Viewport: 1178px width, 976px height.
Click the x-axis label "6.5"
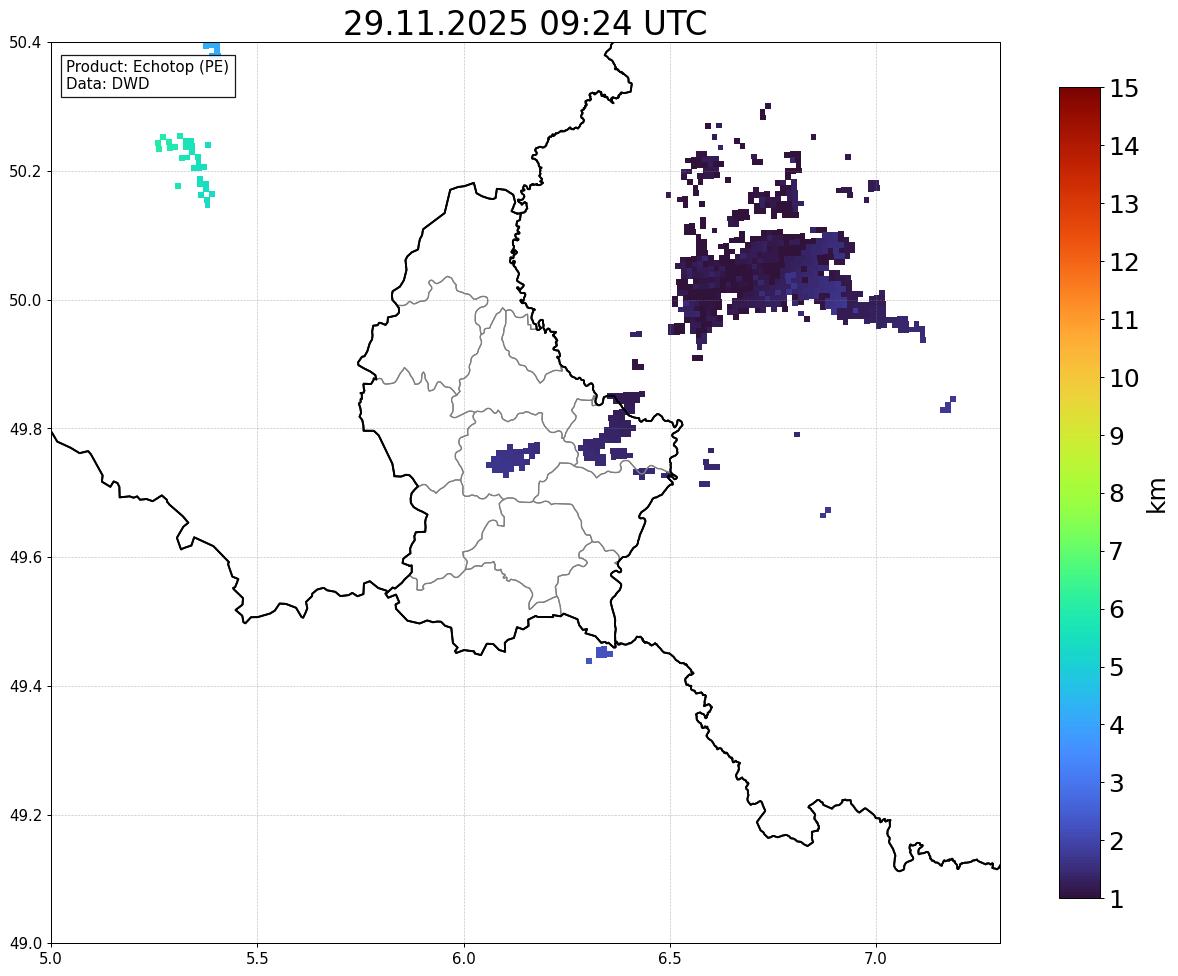coord(670,959)
